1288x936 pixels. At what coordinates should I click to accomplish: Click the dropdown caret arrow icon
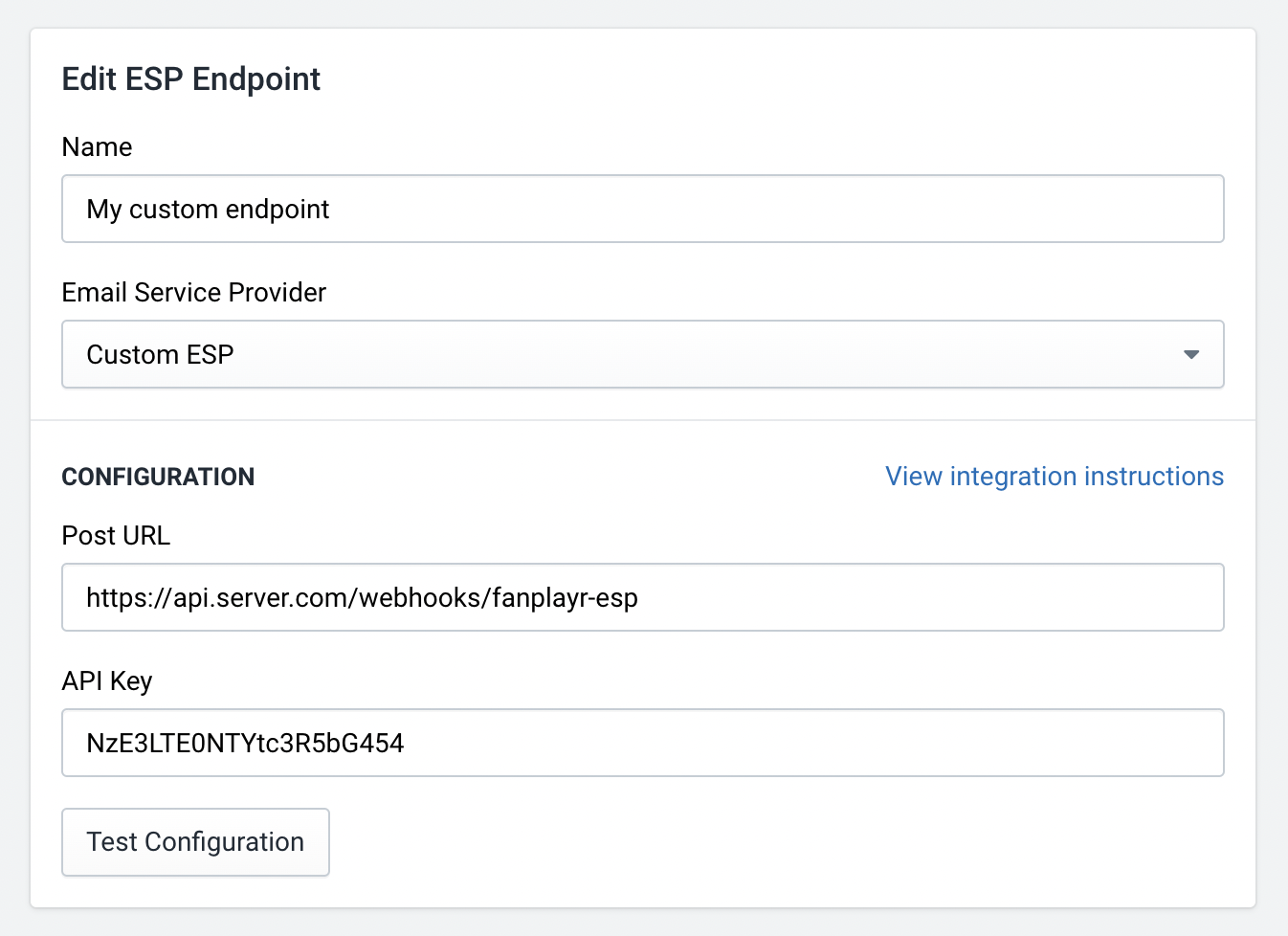click(1191, 354)
